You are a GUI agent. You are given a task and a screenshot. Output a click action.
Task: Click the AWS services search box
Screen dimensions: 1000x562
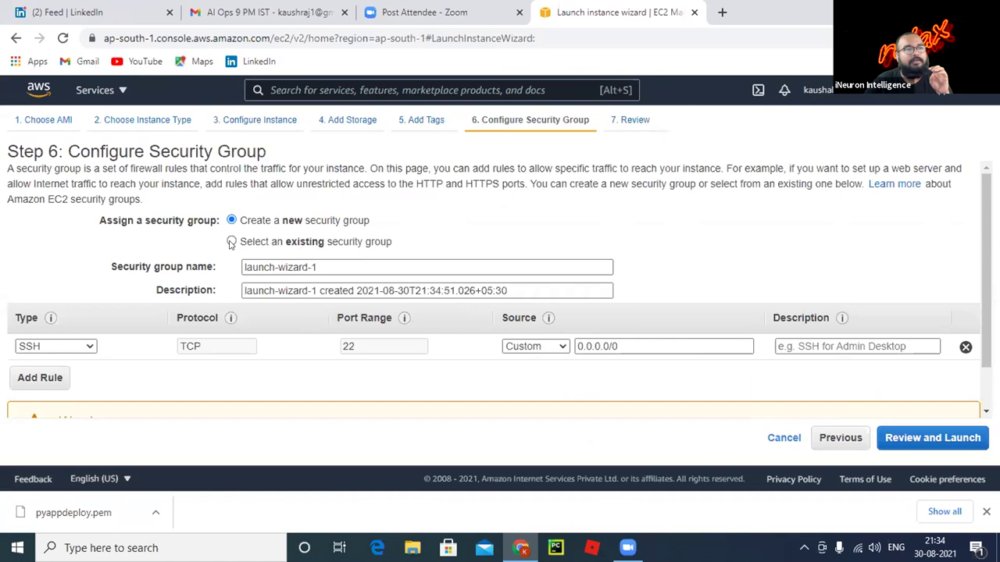tap(441, 90)
